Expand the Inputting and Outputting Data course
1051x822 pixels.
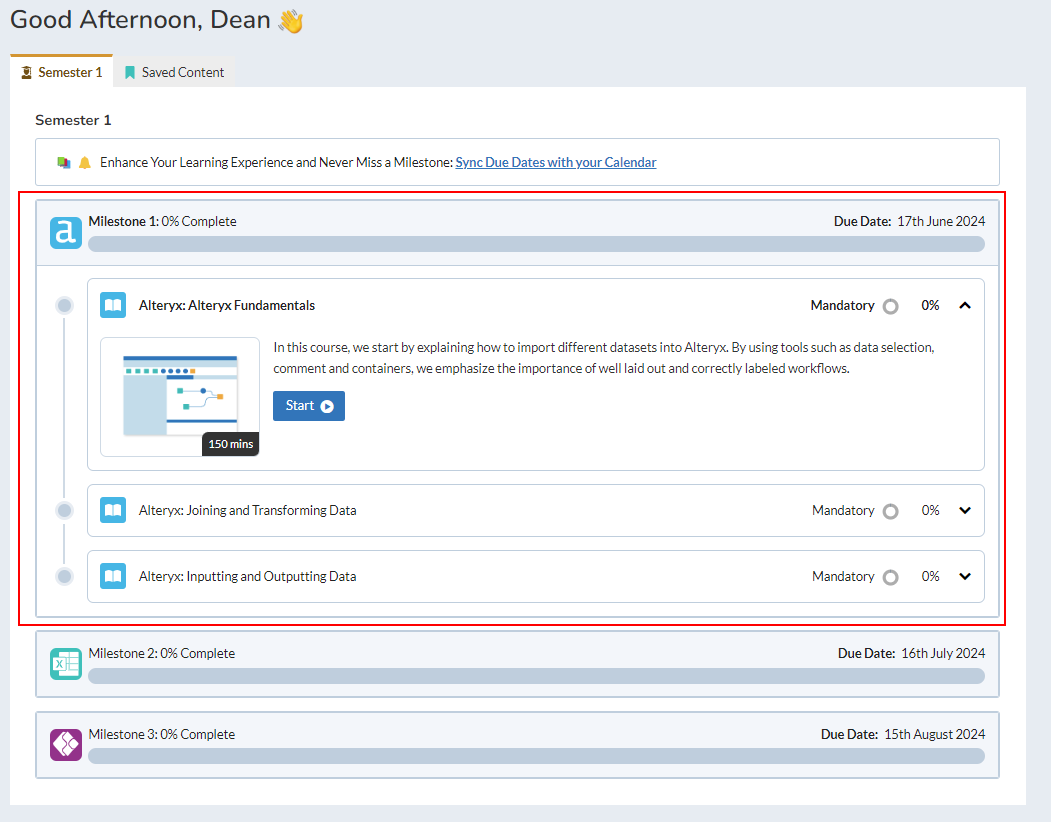click(x=965, y=576)
